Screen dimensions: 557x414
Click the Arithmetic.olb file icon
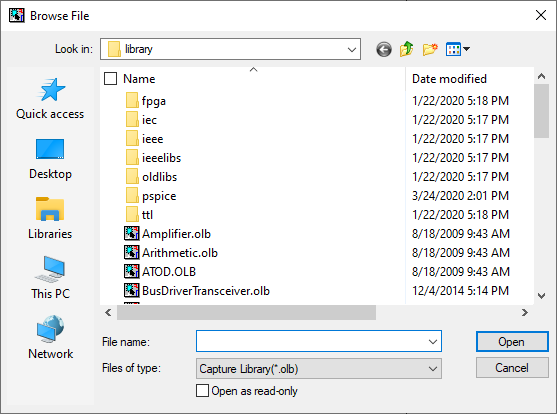131,253
